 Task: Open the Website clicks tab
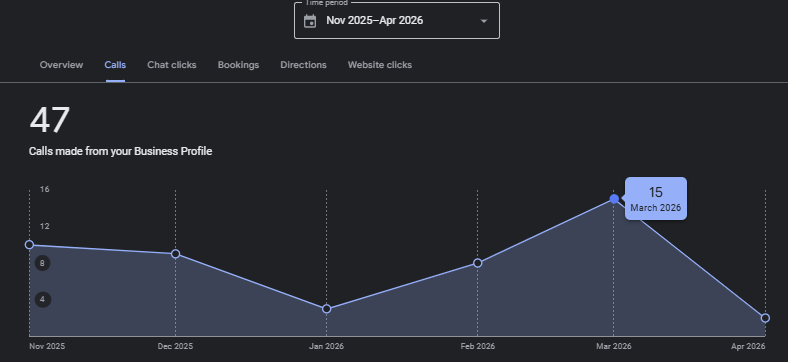coord(380,65)
